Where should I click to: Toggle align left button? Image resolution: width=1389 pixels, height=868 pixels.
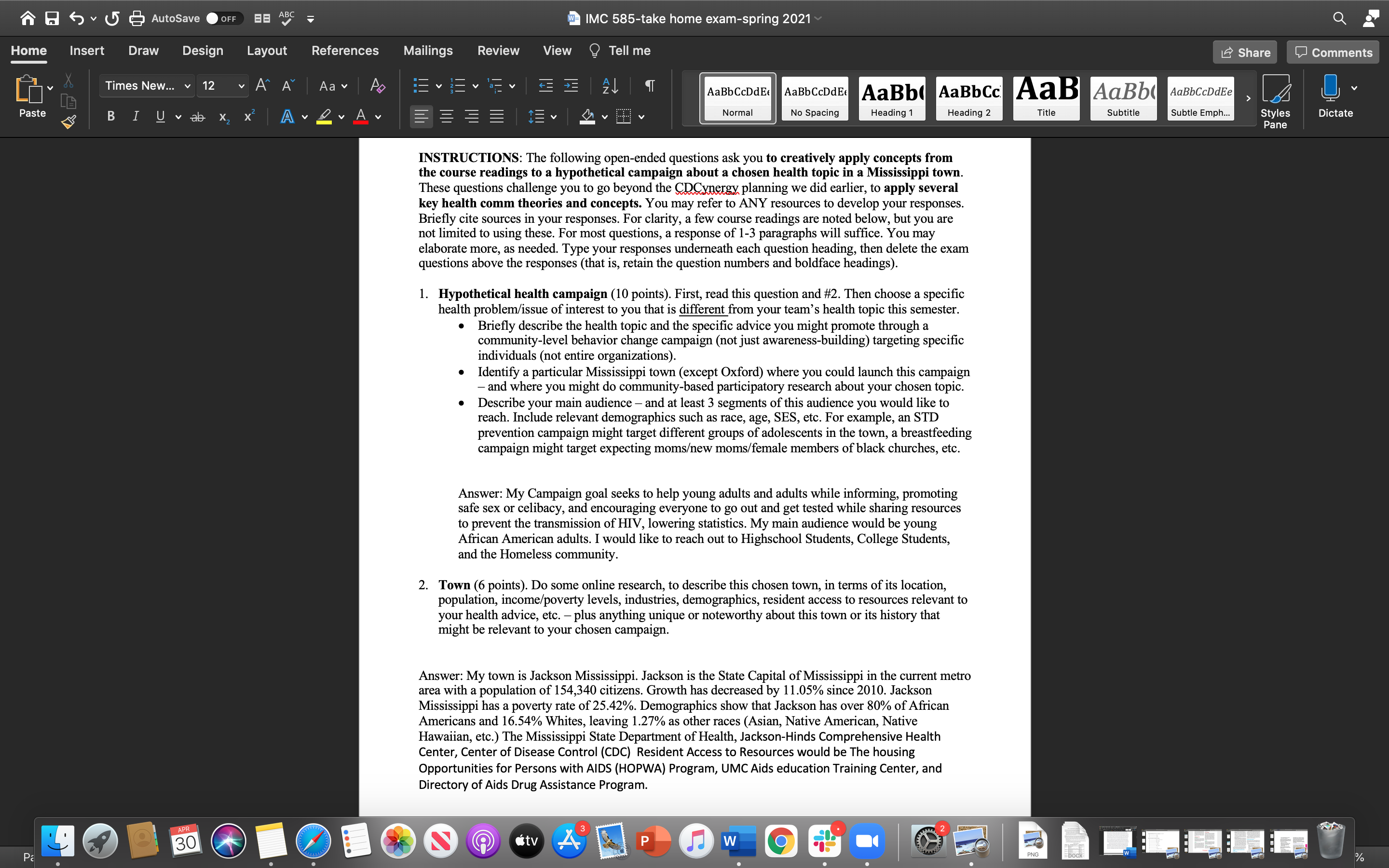[421, 117]
